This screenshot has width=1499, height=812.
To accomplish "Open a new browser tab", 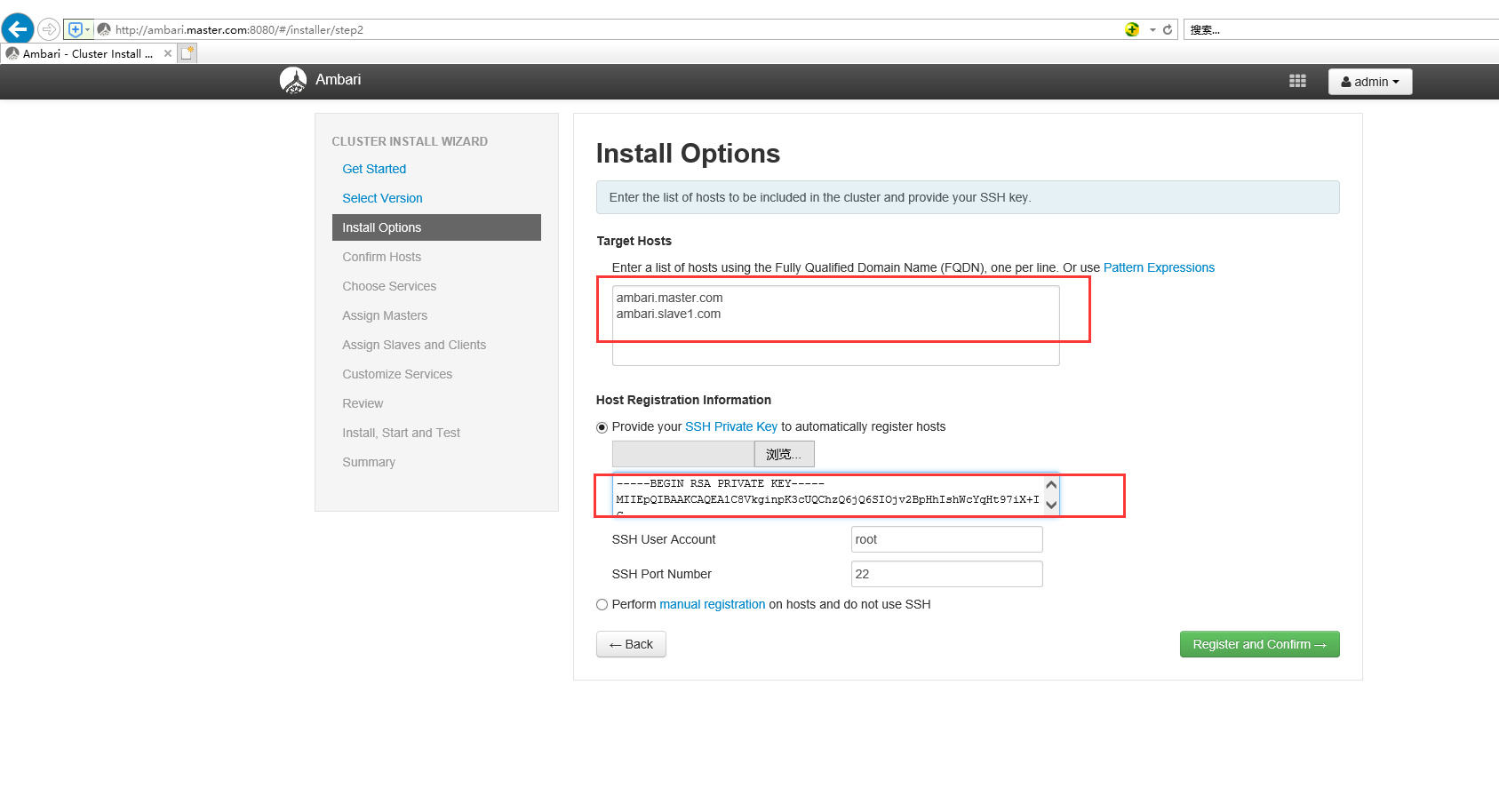I will pos(187,53).
